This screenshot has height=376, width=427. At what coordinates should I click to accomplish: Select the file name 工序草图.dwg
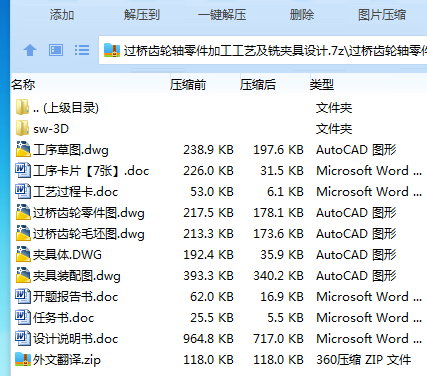pos(71,150)
